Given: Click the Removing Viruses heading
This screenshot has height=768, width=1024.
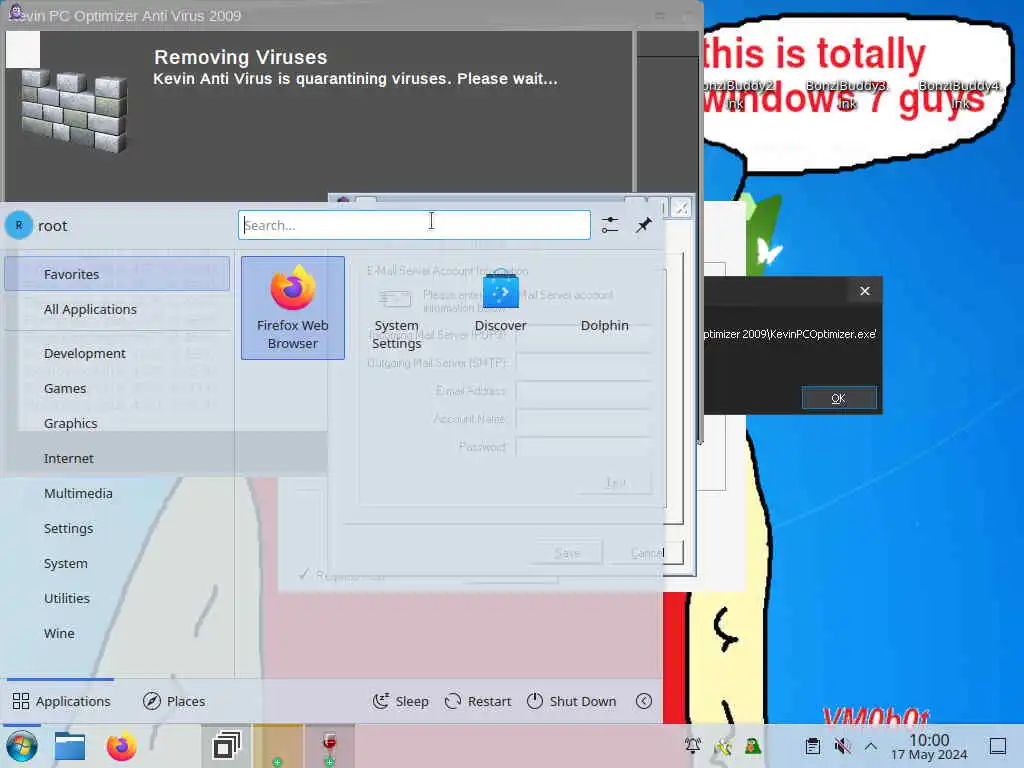Looking at the screenshot, I should point(240,57).
